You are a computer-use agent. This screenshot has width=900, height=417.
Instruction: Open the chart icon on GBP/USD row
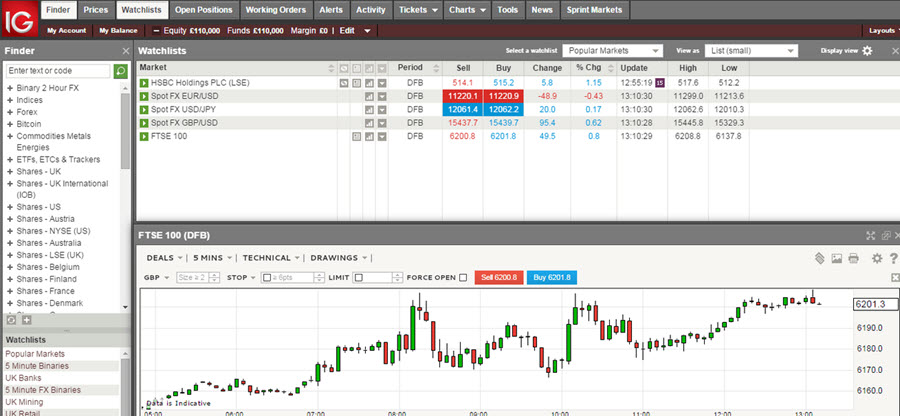point(369,123)
